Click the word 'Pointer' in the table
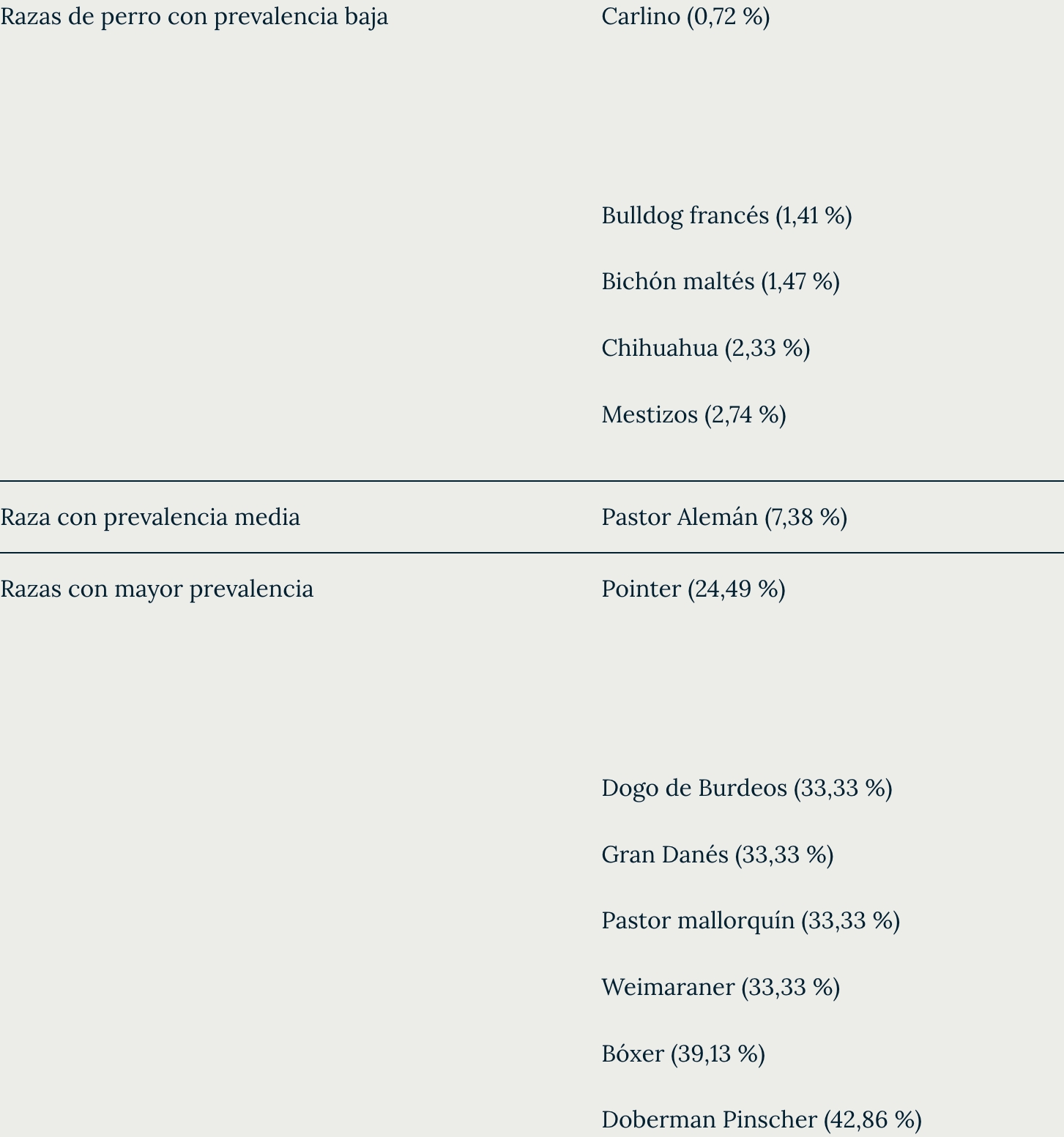1064x1137 pixels. point(641,589)
